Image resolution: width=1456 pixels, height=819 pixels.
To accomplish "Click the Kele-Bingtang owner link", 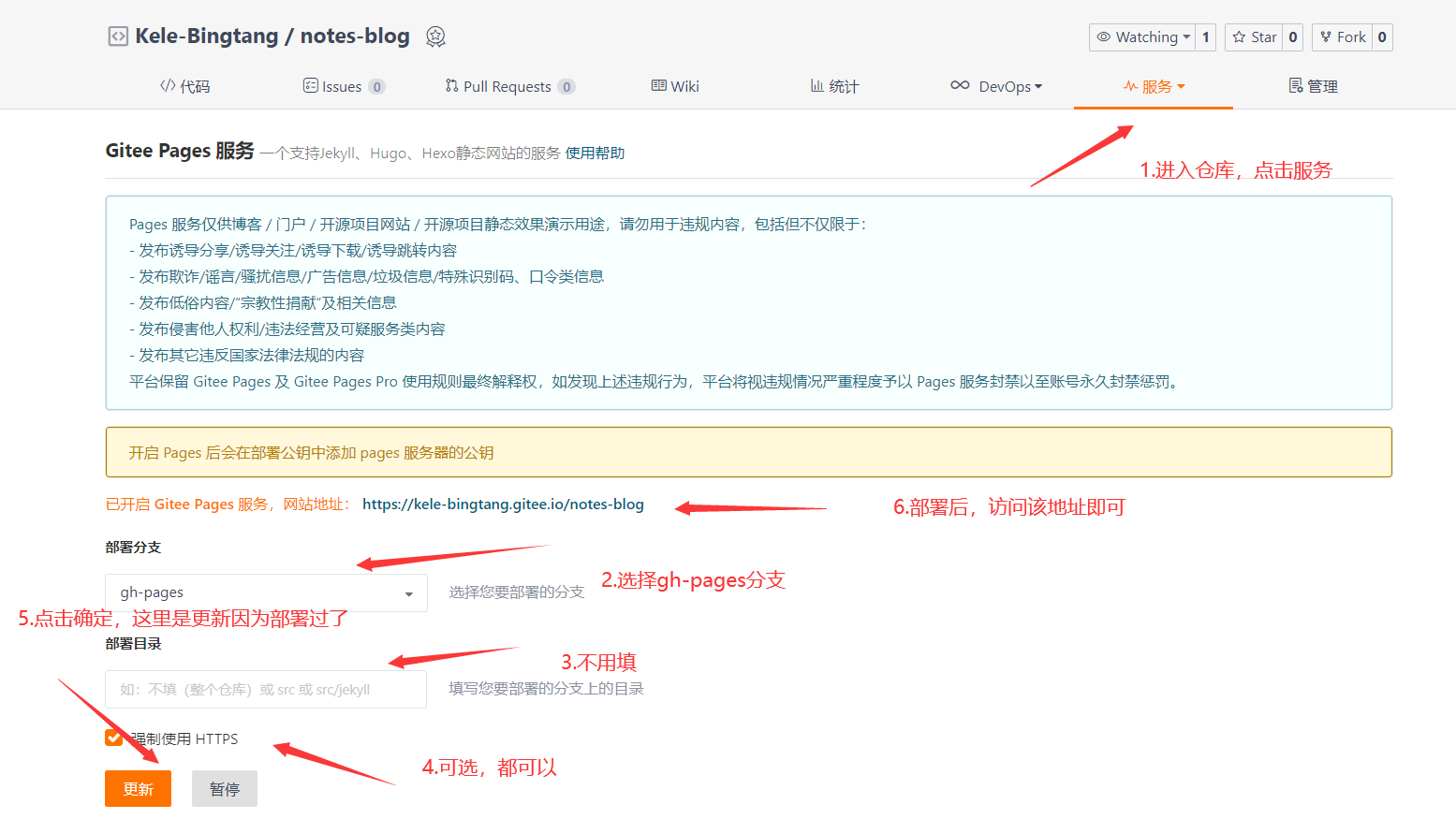I will 207,37.
